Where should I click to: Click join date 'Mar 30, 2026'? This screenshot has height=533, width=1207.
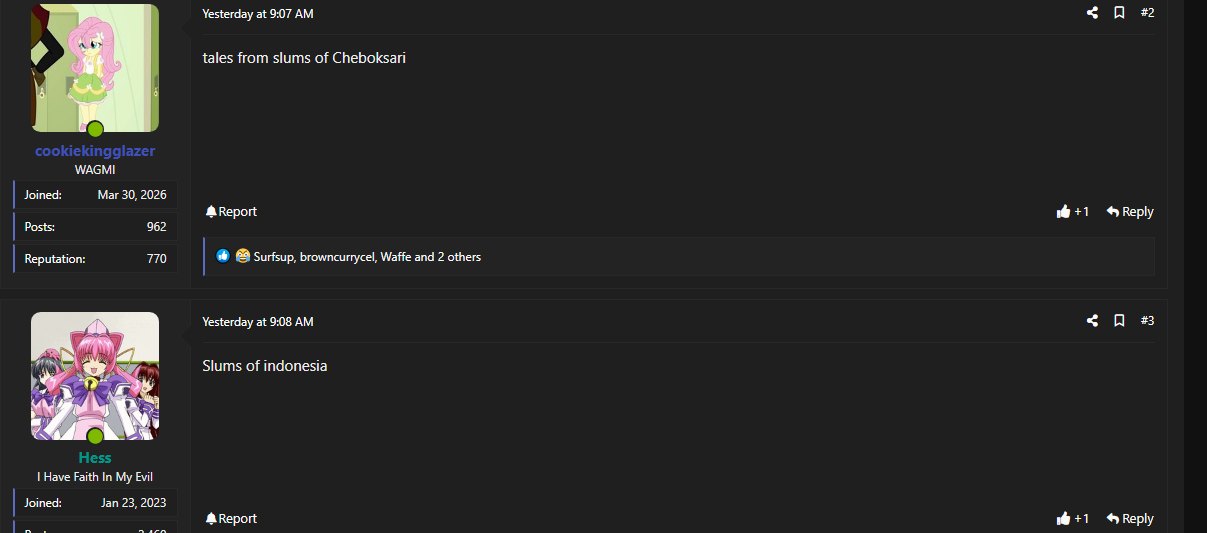click(x=132, y=195)
